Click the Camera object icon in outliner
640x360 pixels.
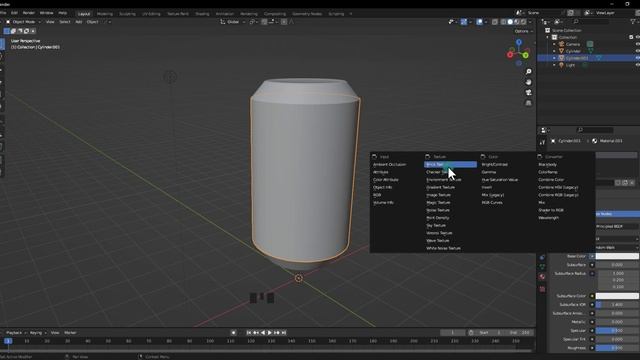(562, 44)
